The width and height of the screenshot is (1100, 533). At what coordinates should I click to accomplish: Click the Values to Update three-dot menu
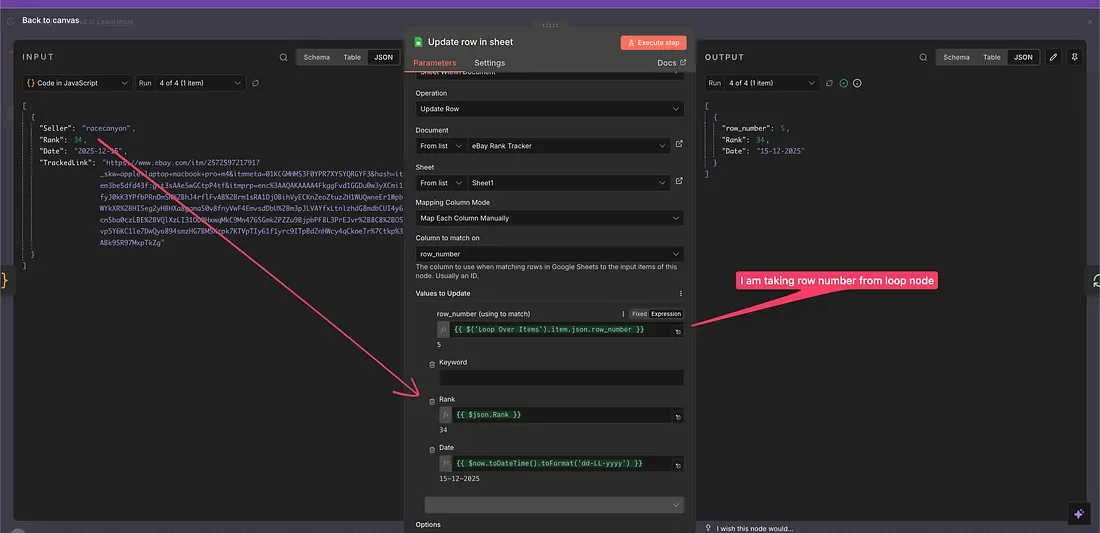coord(681,293)
